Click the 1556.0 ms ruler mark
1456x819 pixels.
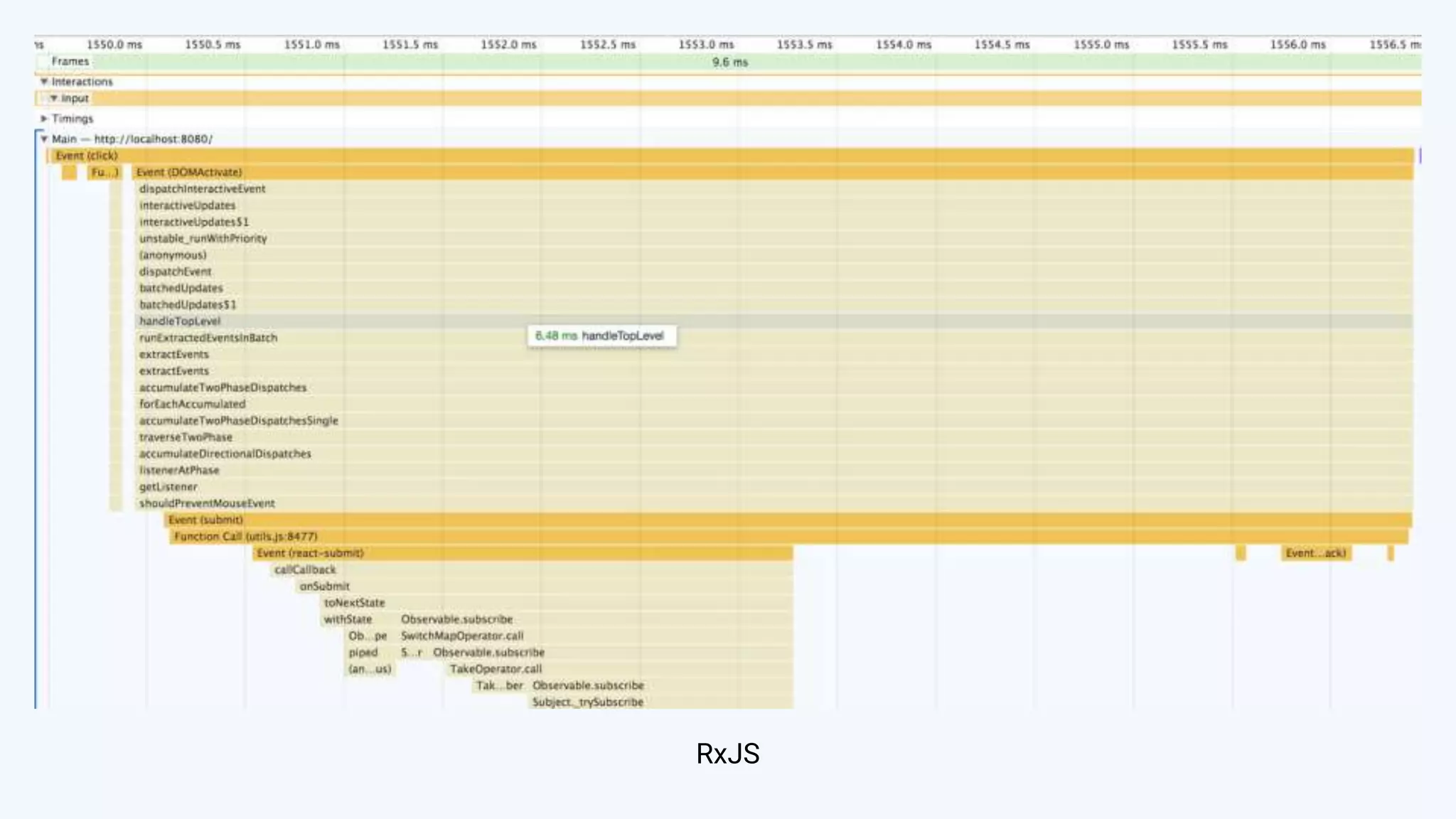coord(1298,45)
